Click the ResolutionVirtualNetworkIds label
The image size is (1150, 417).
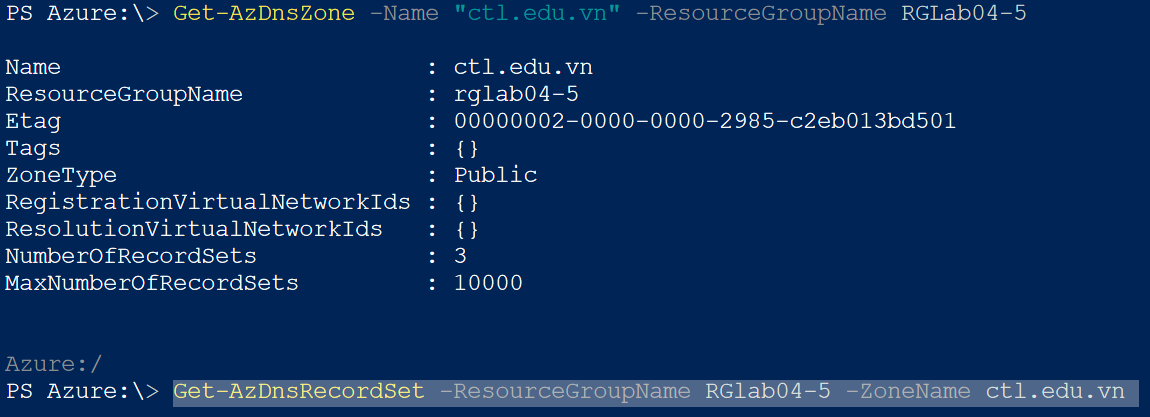tap(194, 229)
